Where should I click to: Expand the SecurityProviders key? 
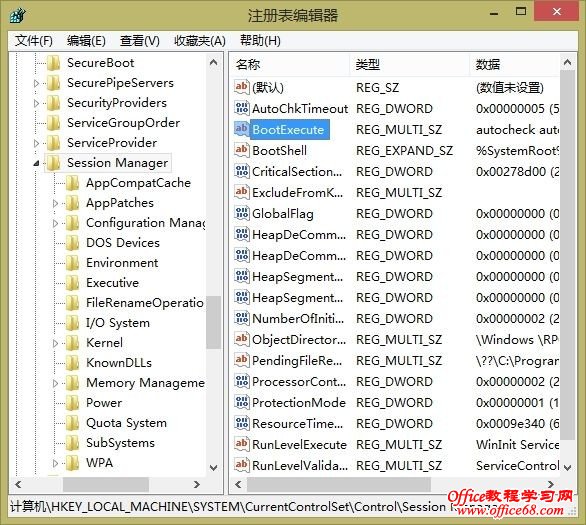click(36, 103)
